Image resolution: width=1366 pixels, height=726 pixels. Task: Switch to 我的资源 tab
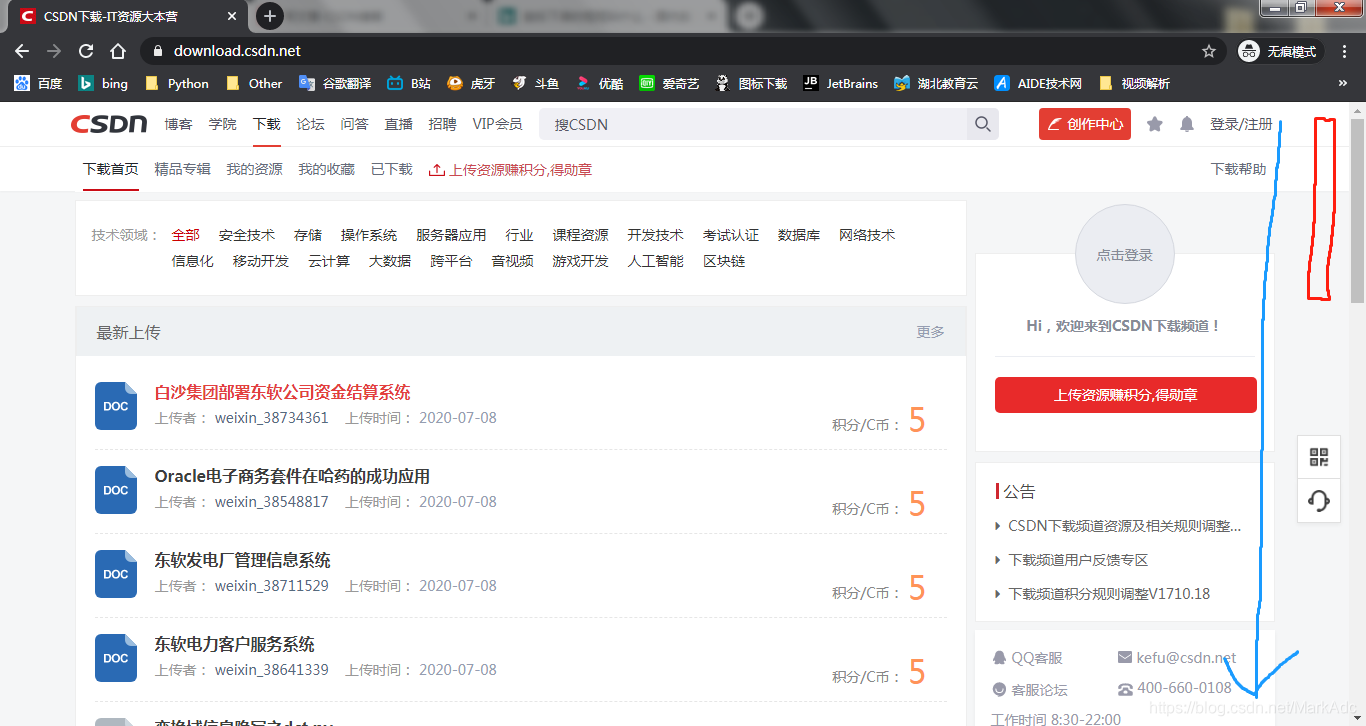(x=254, y=170)
